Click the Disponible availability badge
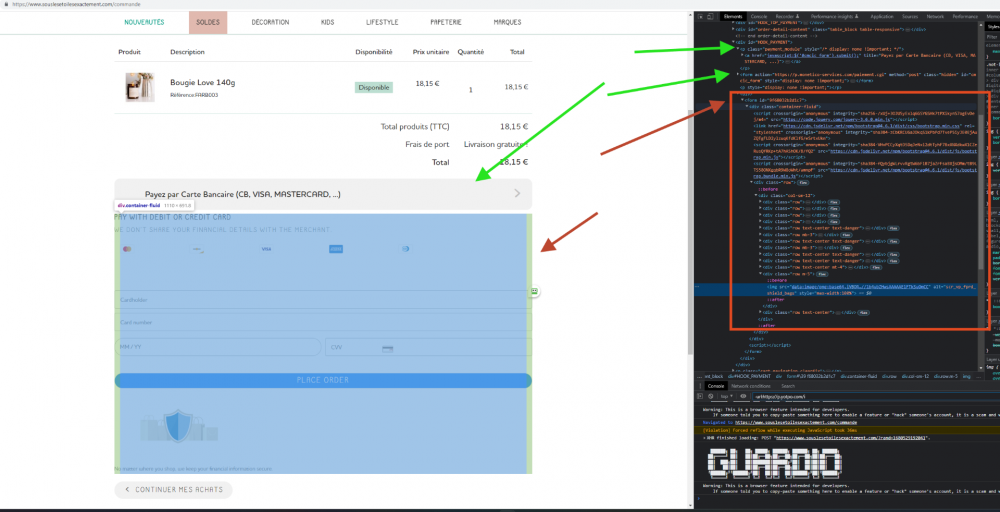 (x=374, y=87)
